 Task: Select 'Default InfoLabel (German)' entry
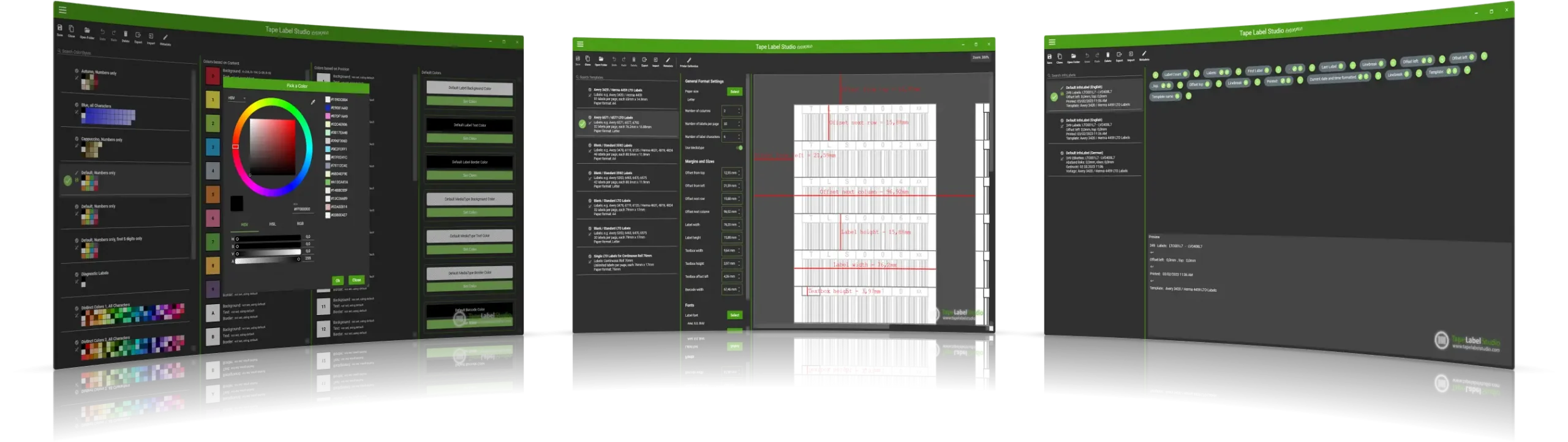pos(1095,162)
